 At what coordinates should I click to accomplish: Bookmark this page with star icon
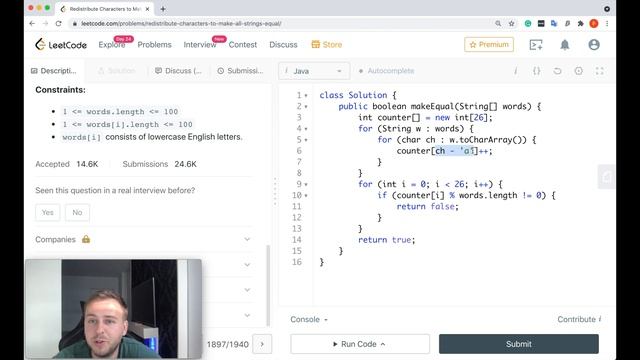(x=511, y=24)
